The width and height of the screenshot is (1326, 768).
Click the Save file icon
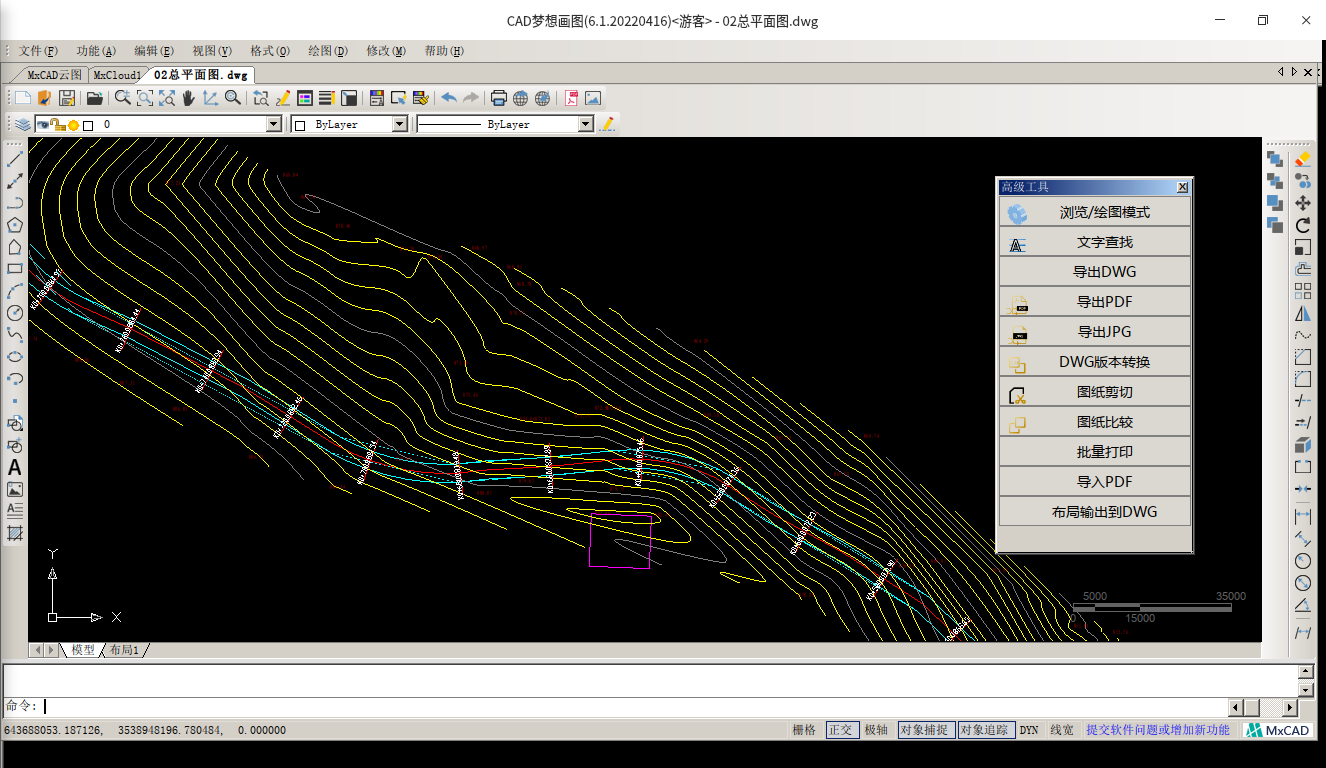point(67,98)
